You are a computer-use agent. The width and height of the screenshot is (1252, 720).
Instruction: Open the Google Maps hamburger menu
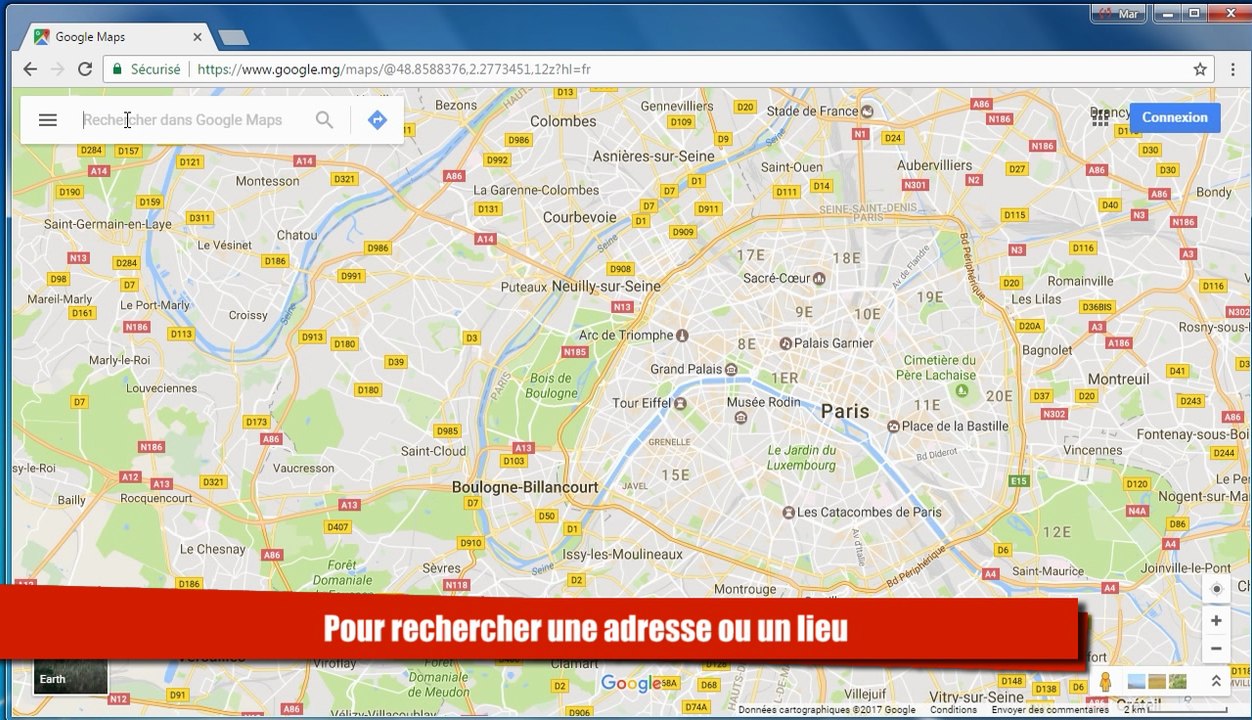coord(47,120)
